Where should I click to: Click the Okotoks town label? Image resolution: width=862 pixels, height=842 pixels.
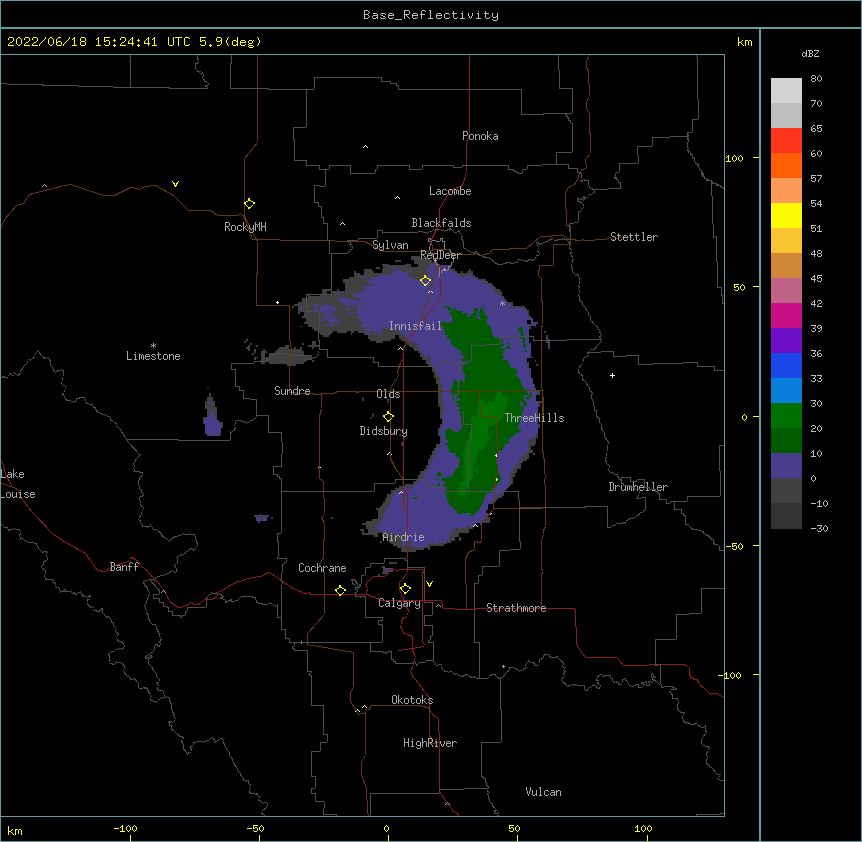click(x=412, y=700)
